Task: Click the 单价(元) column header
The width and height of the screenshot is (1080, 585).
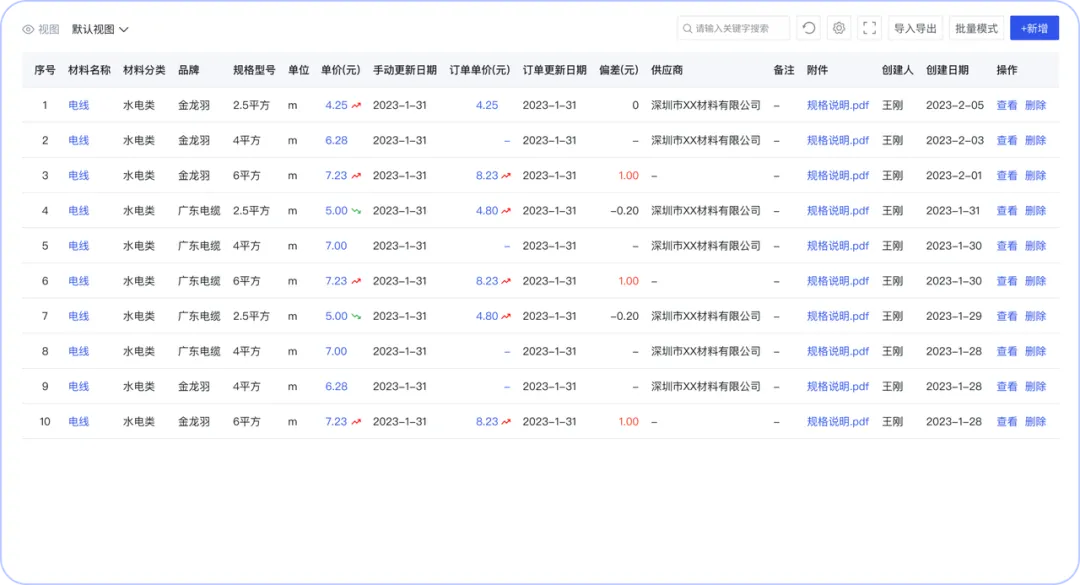Action: point(340,70)
